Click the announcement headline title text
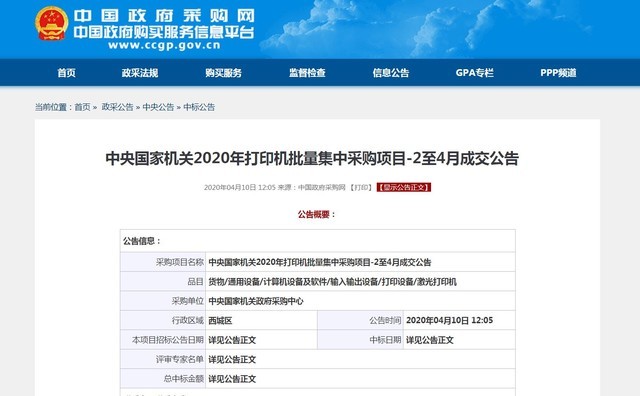 coord(312,158)
